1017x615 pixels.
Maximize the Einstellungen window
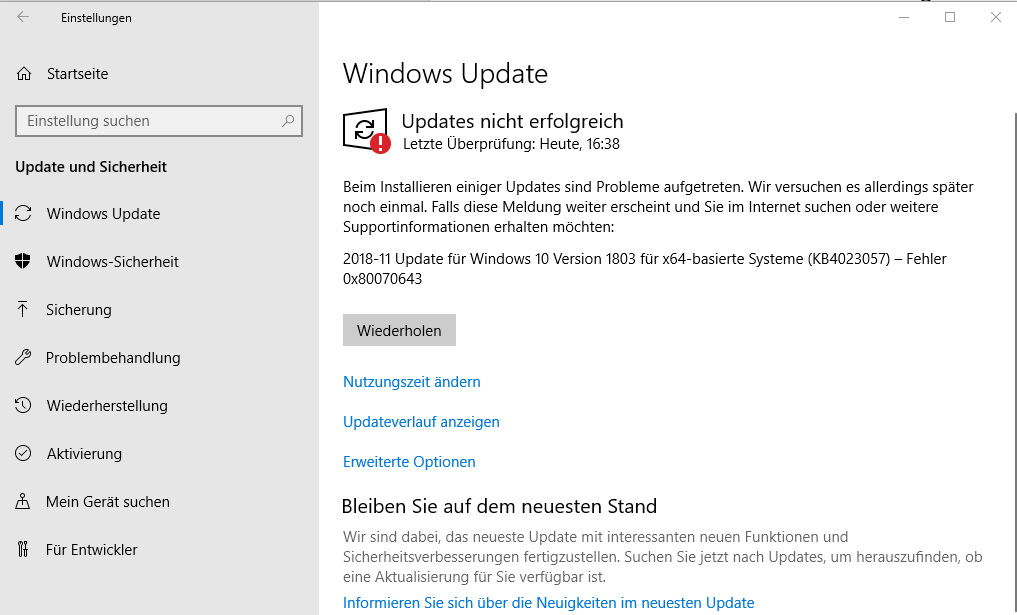tap(950, 18)
